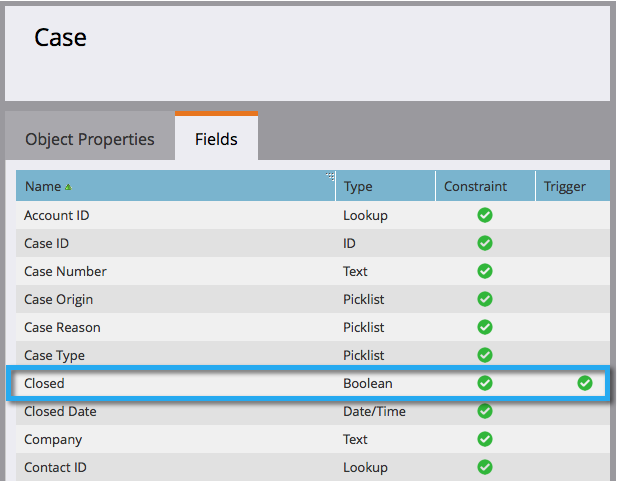Click the Case object title

click(x=60, y=37)
